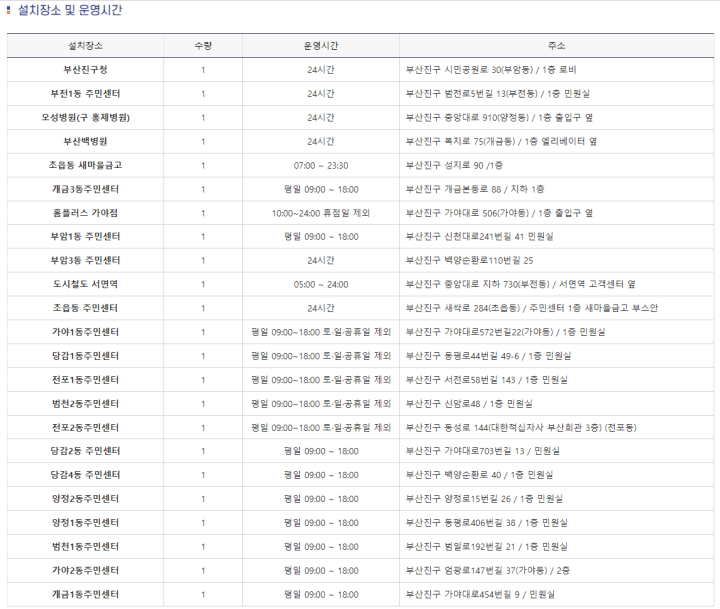Click the '양정2동주민센터' cell
Image resolution: width=720 pixels, height=609 pixels.
point(85,499)
